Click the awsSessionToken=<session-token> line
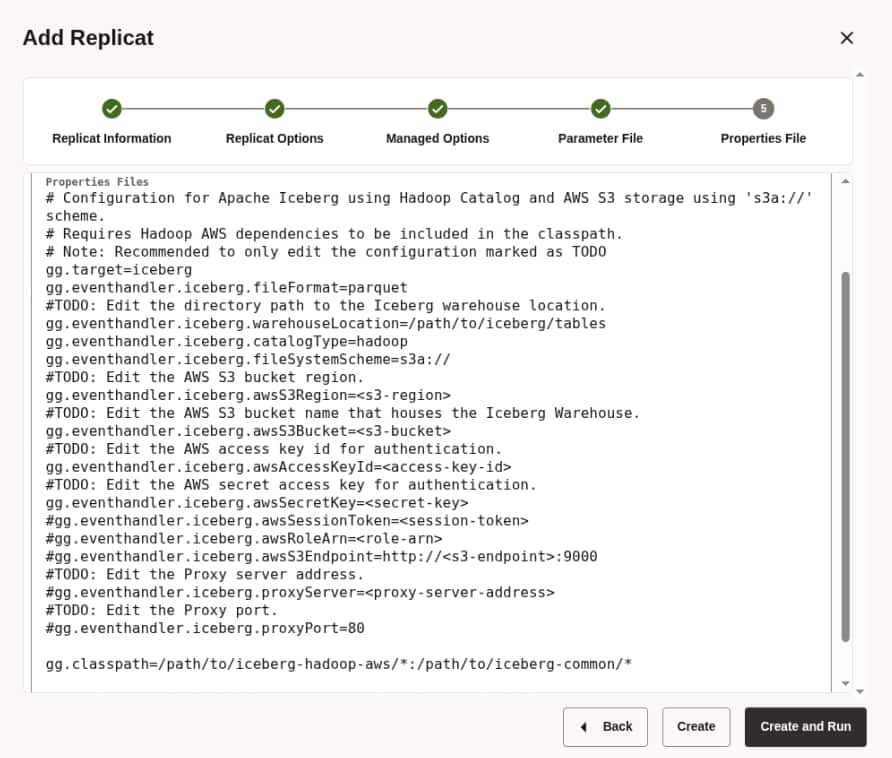 pyautogui.click(x=287, y=521)
